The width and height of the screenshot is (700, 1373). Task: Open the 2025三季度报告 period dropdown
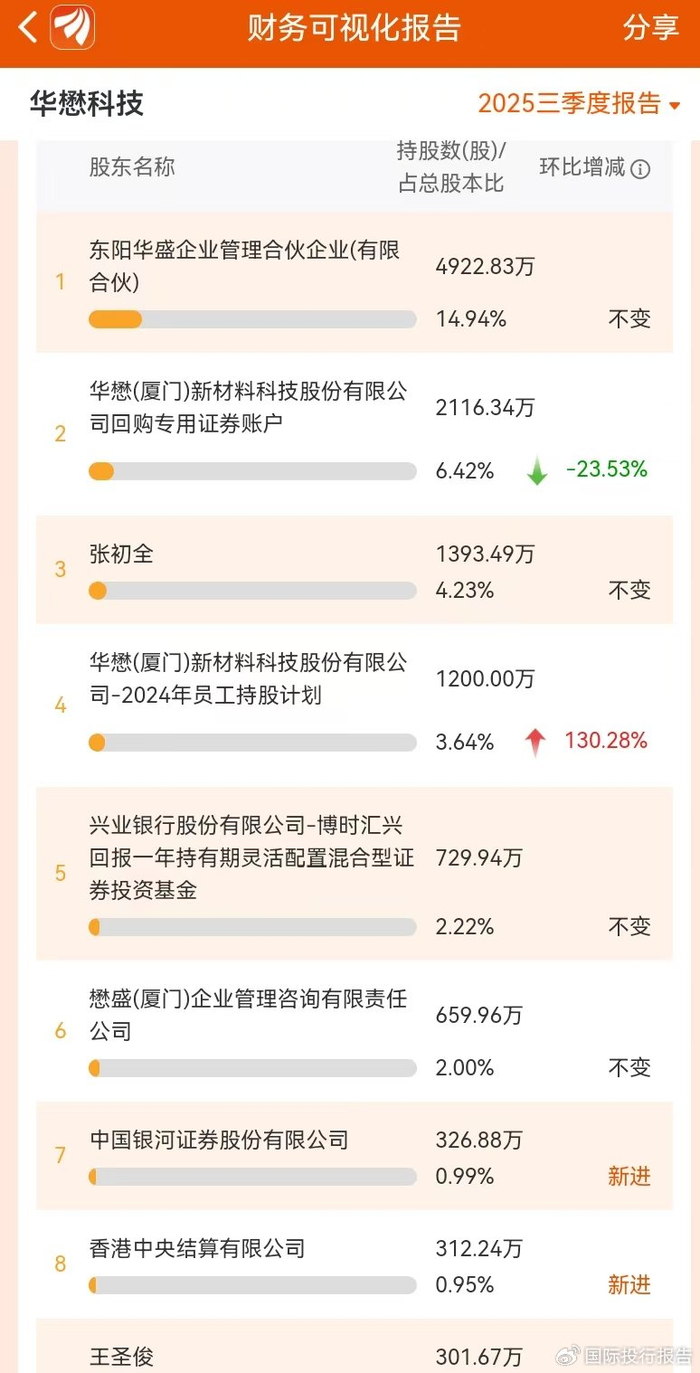578,104
